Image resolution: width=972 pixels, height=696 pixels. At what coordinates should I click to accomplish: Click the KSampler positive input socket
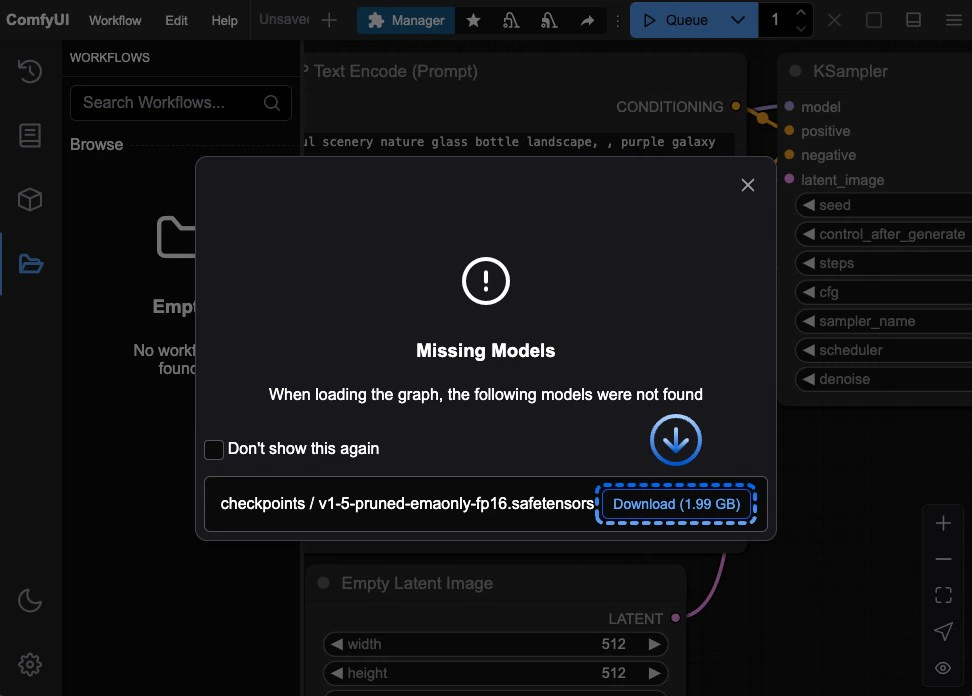click(x=789, y=130)
